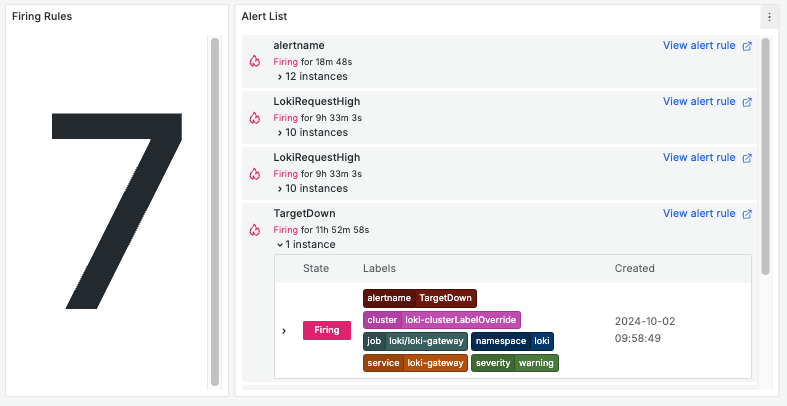
Task: Click the fire icon of the second LokiRequestHigh alert
Action: coord(254,173)
